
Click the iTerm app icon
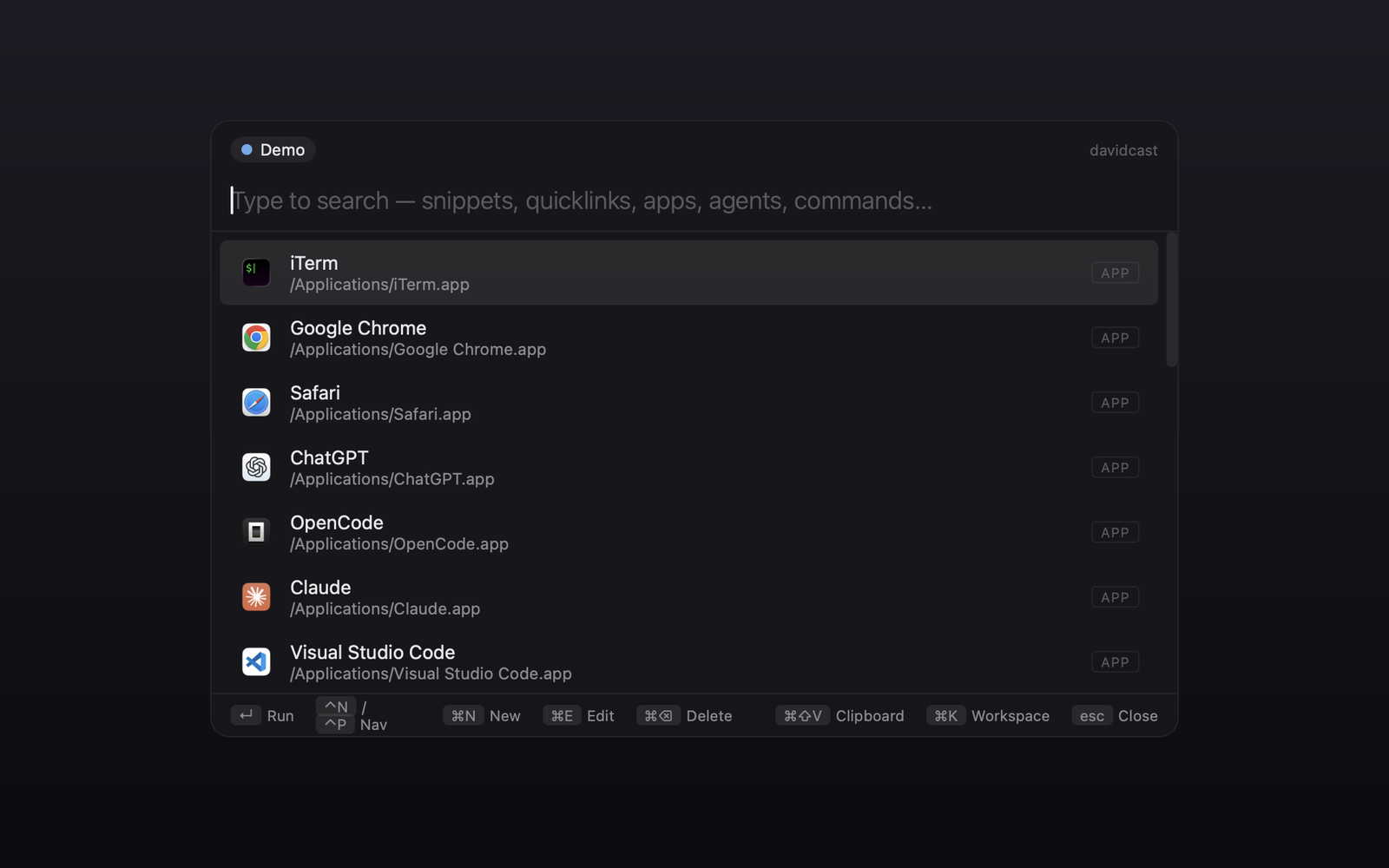(256, 273)
